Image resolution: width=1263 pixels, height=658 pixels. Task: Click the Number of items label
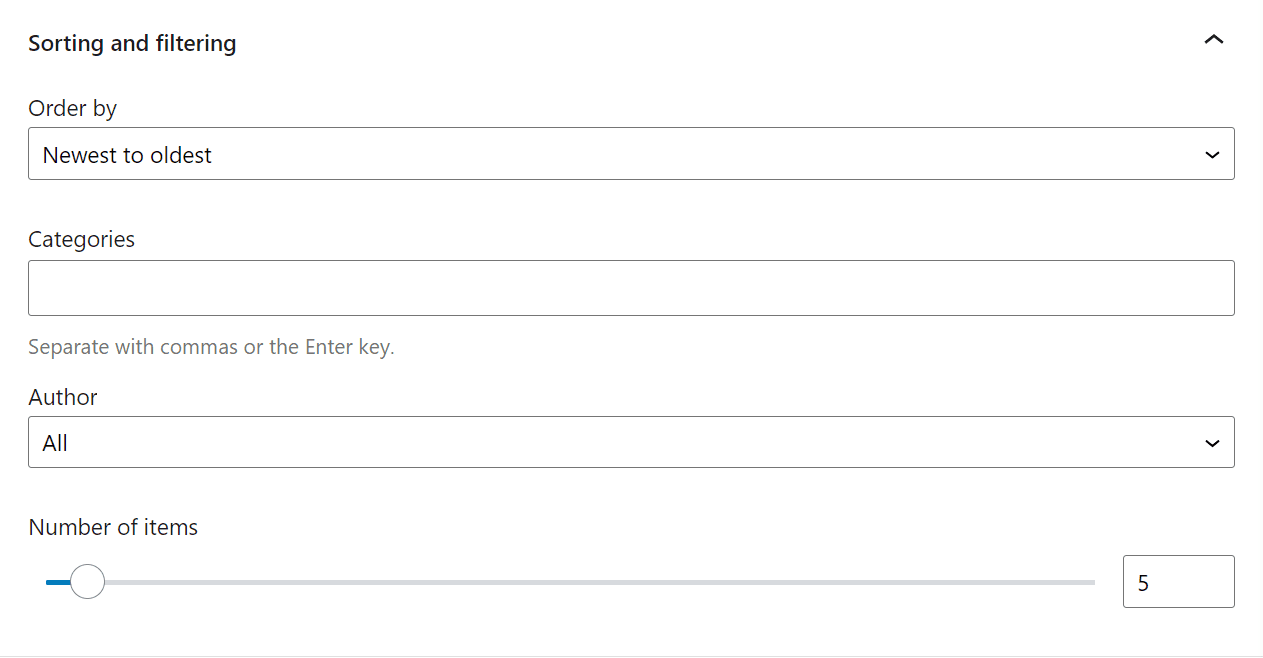click(112, 527)
